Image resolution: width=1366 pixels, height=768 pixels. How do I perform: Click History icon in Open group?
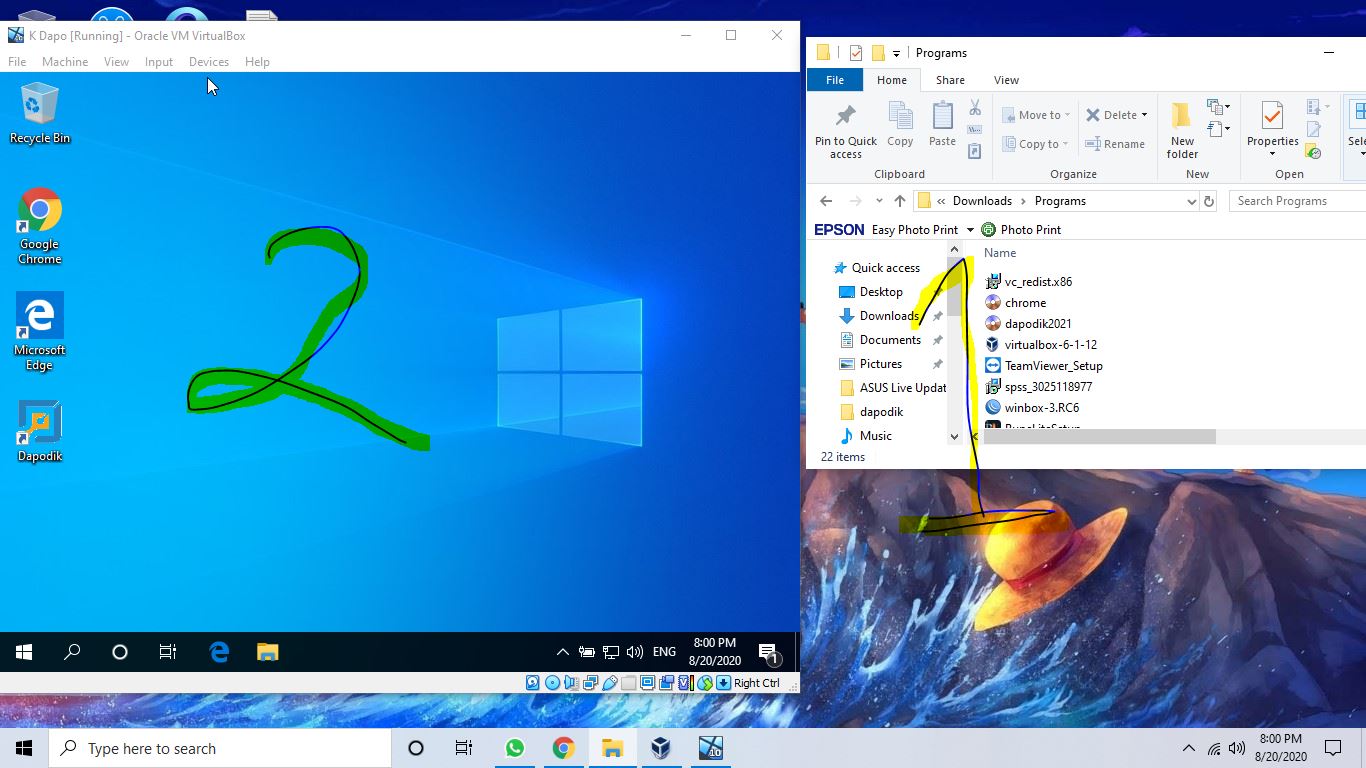click(x=1313, y=151)
